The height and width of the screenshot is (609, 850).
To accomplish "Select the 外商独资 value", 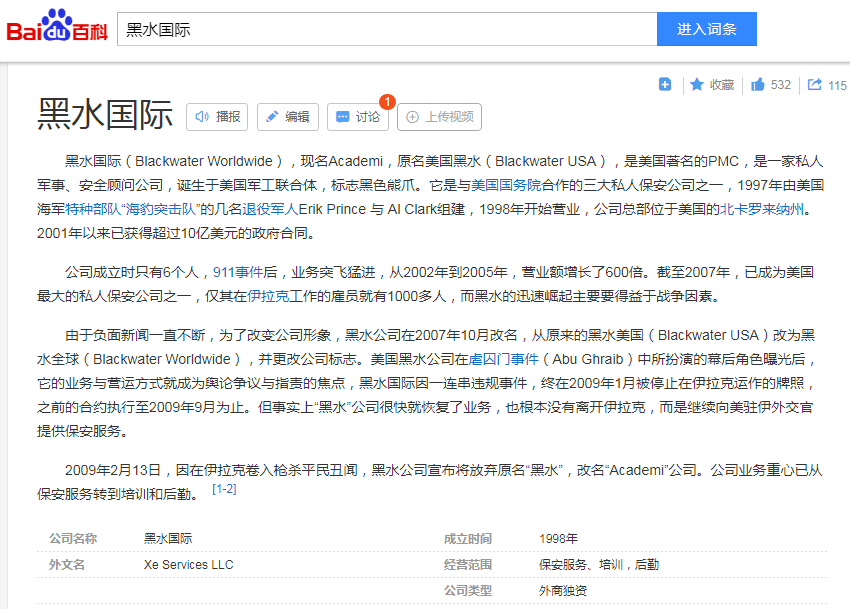I will tap(563, 591).
